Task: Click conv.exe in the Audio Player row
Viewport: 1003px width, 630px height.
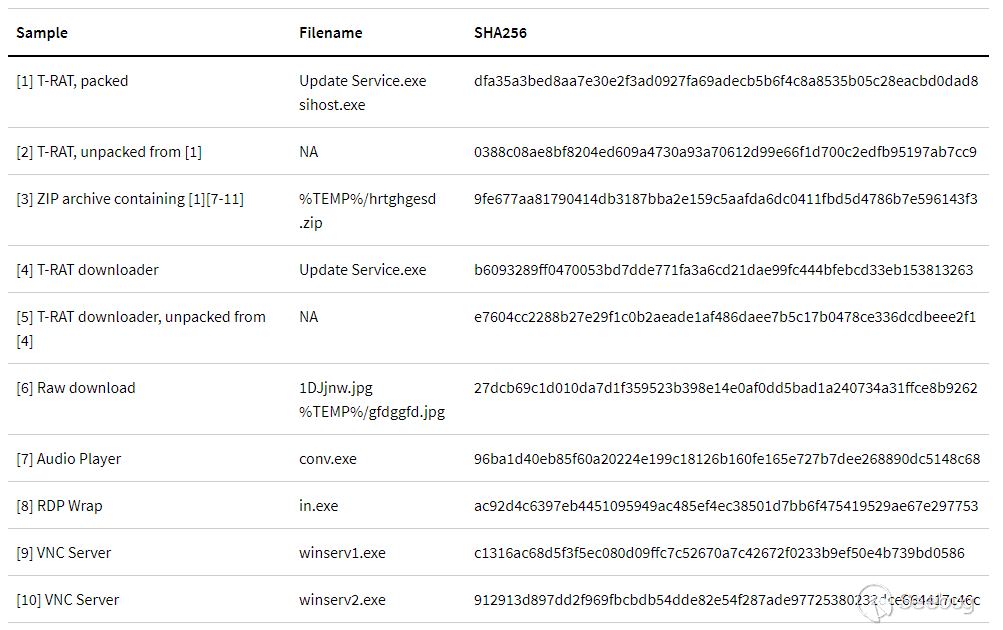Action: (x=328, y=459)
